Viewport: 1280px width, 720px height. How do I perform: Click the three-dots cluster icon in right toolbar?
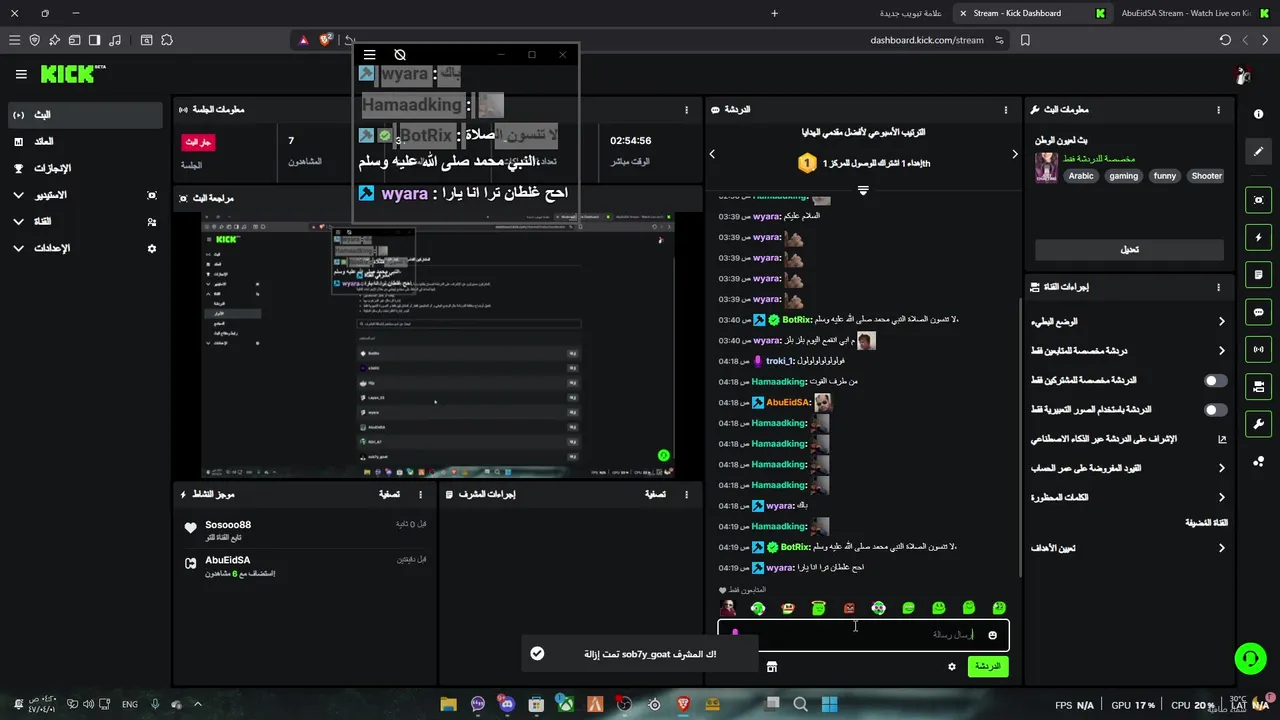point(1258,461)
